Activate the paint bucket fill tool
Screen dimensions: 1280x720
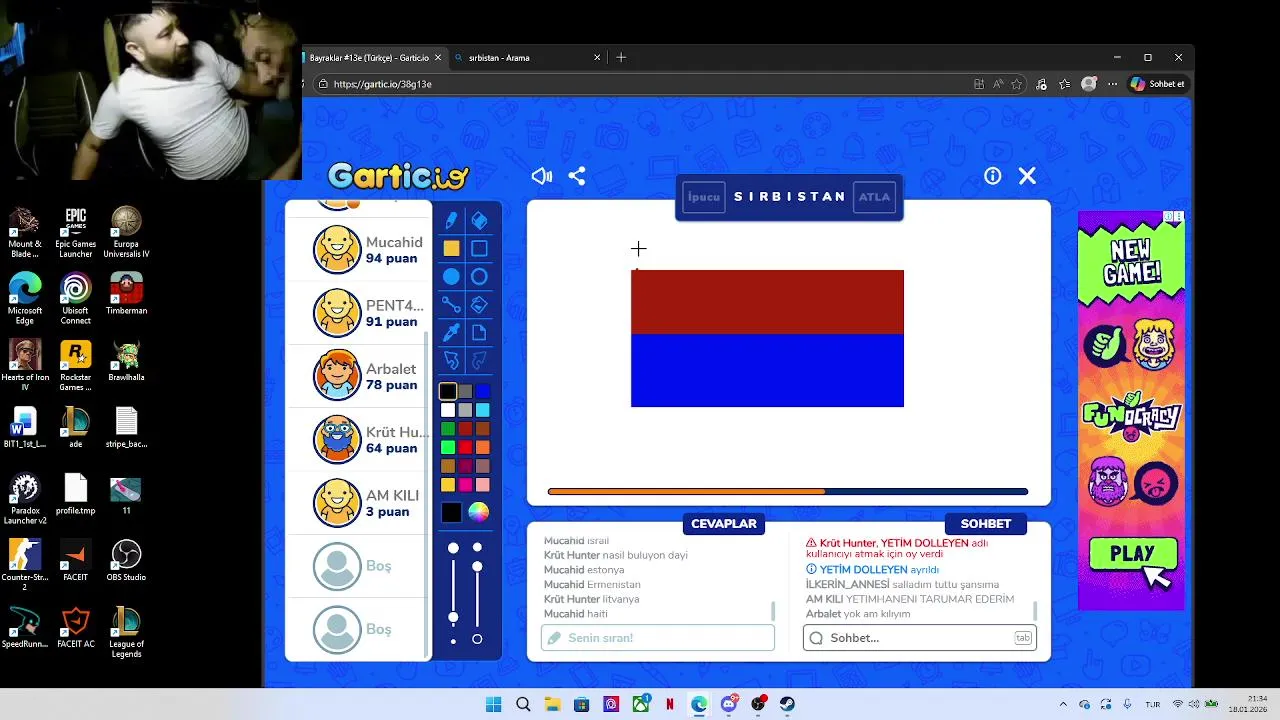[x=479, y=305]
